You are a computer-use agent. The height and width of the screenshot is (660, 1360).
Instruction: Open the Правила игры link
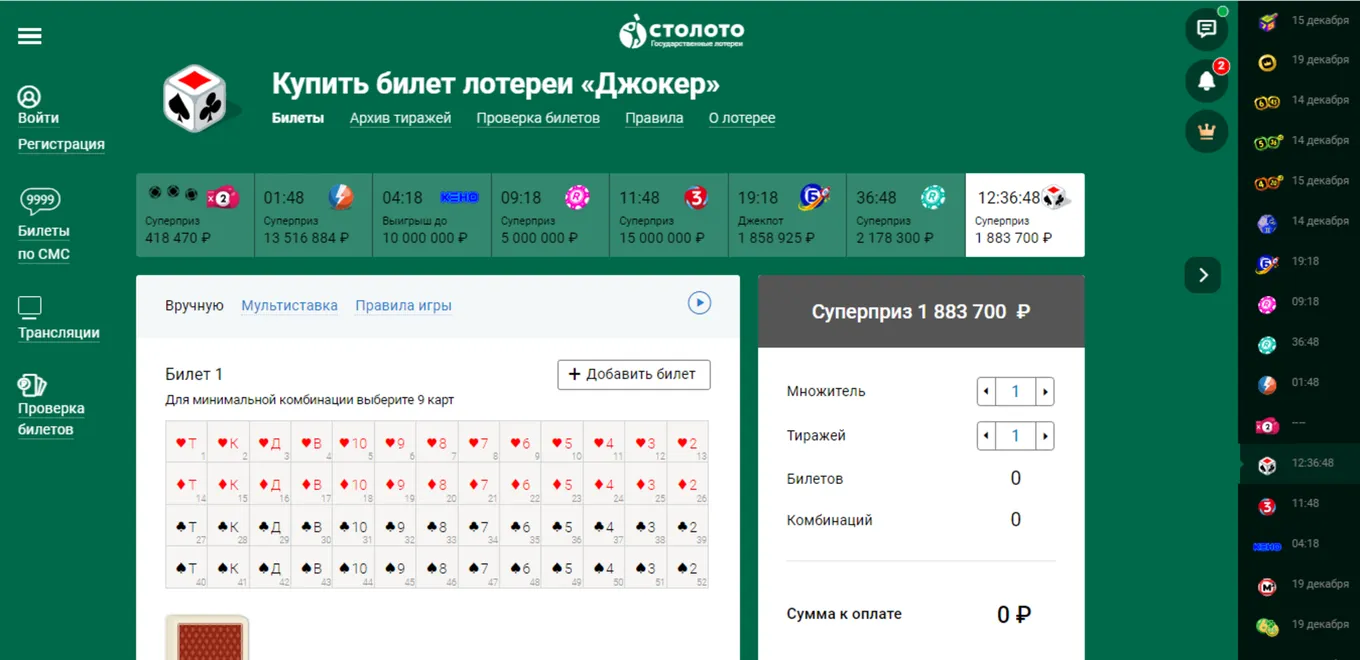pos(403,306)
